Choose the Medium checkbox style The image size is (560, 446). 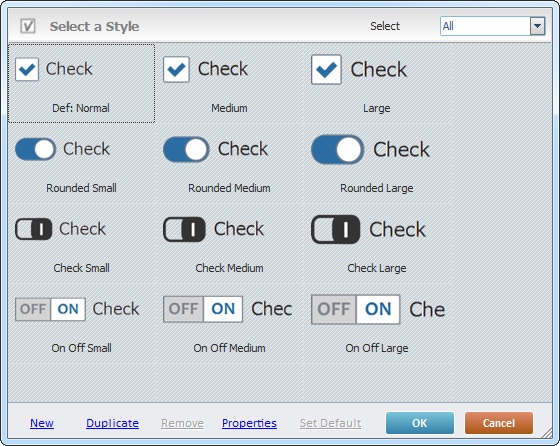[229, 84]
